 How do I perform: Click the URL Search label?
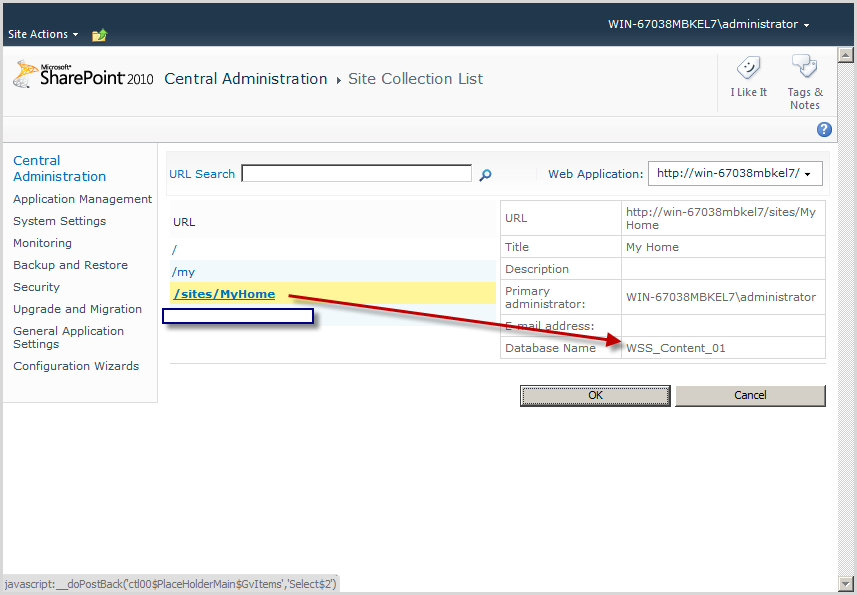pyautogui.click(x=202, y=174)
